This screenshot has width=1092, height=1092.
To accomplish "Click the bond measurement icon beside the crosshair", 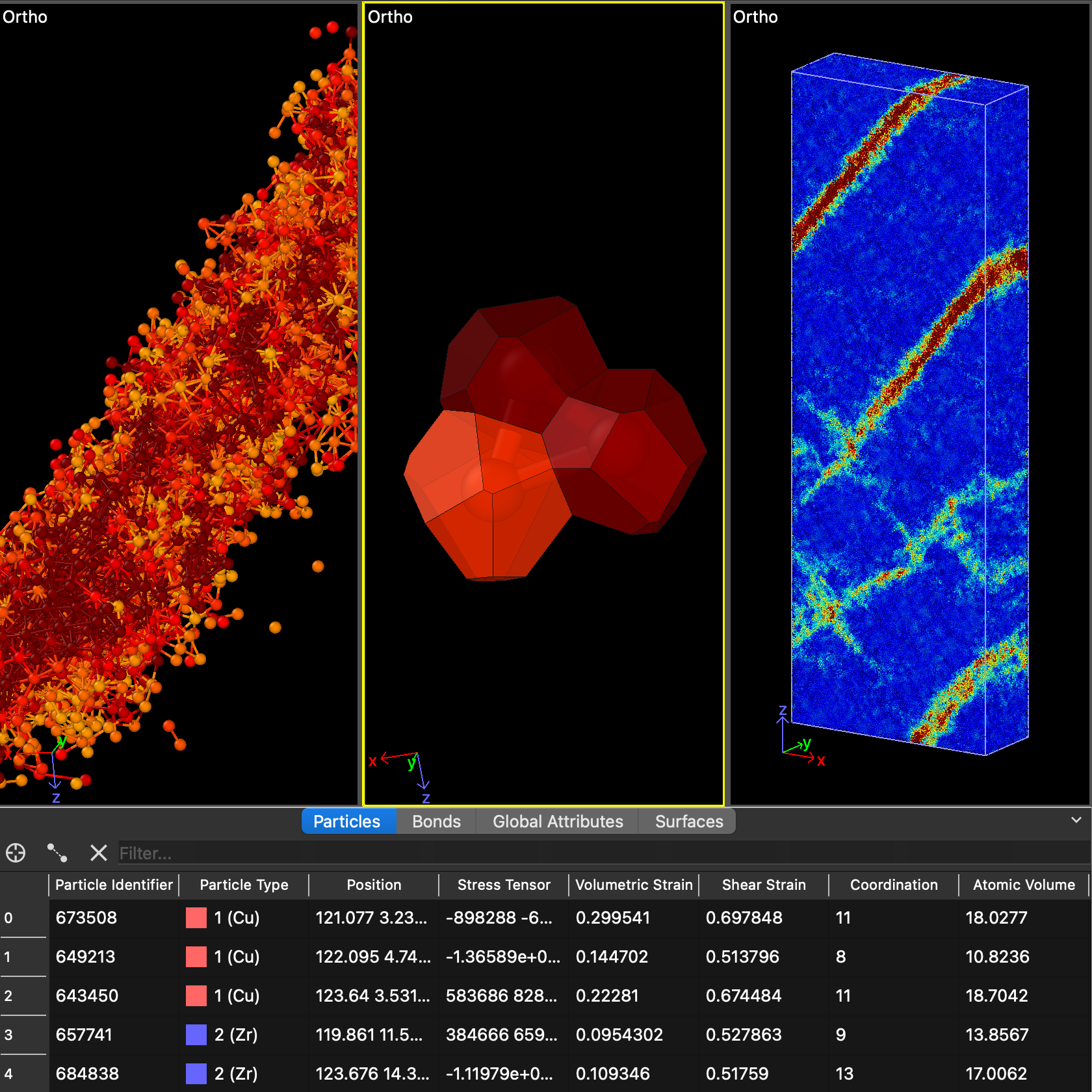I will click(x=57, y=853).
